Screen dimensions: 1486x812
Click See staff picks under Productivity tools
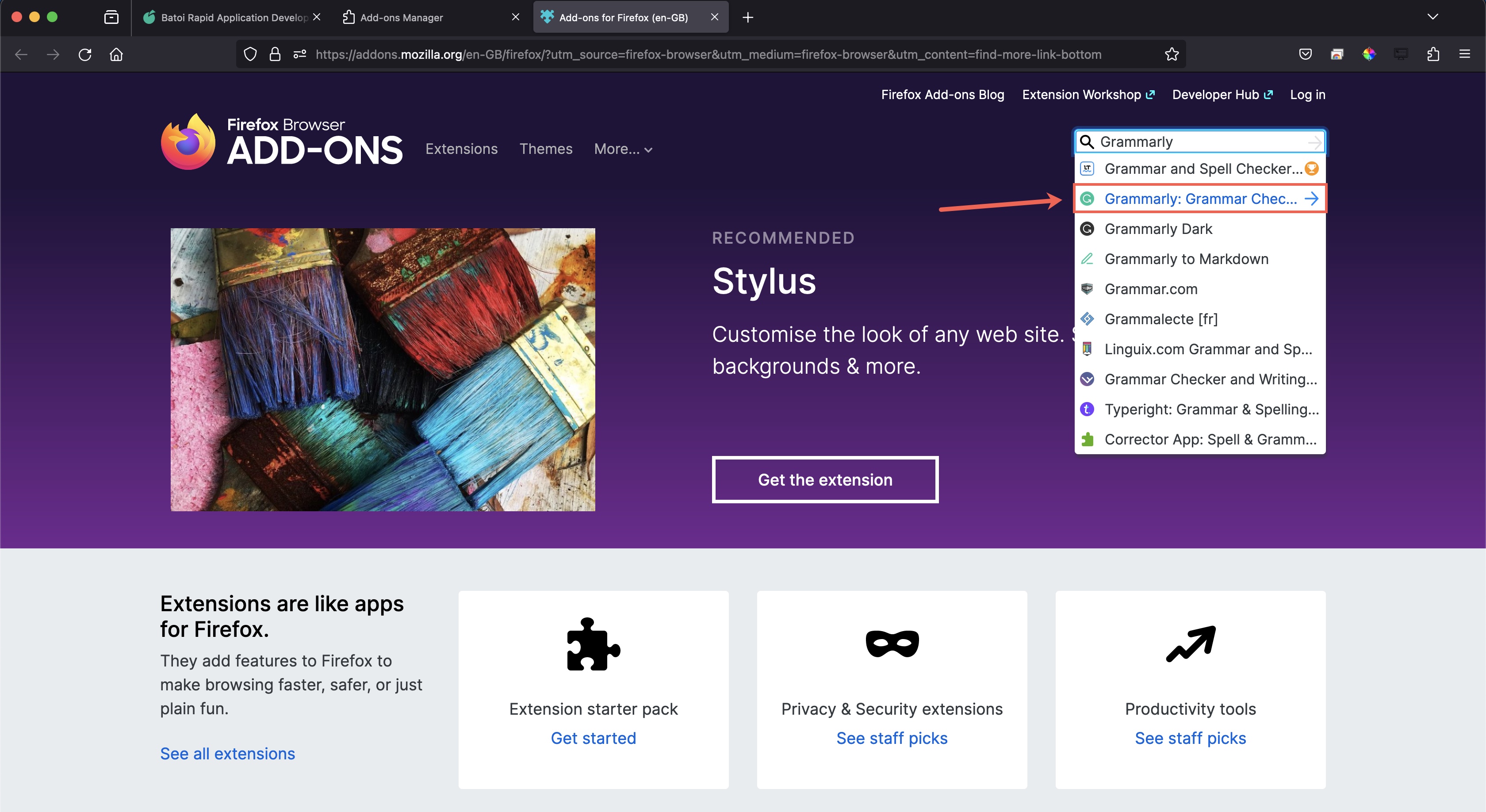tap(1191, 738)
